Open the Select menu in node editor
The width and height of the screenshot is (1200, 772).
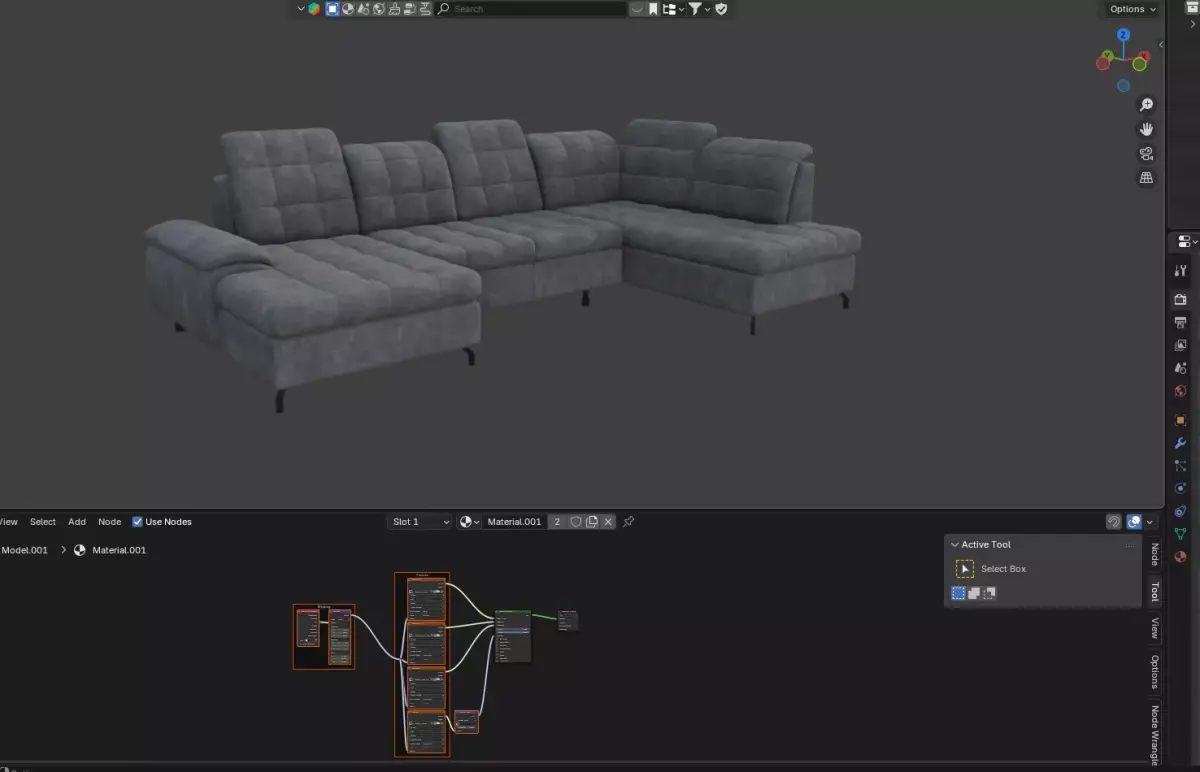(43, 522)
